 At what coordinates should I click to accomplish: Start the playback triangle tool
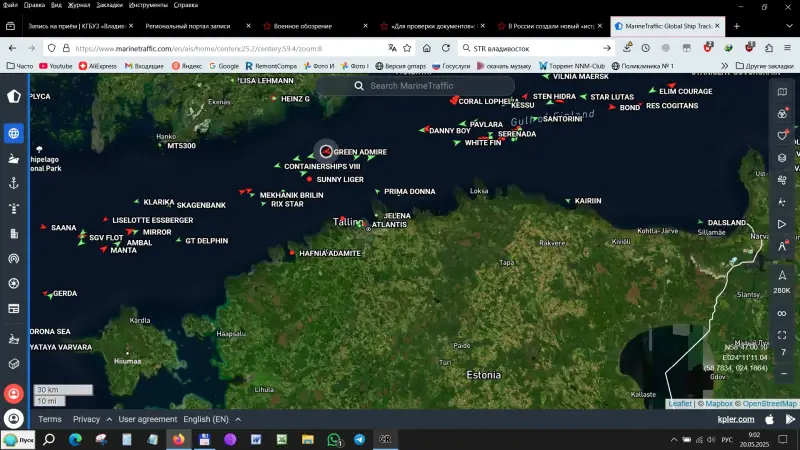tap(782, 224)
